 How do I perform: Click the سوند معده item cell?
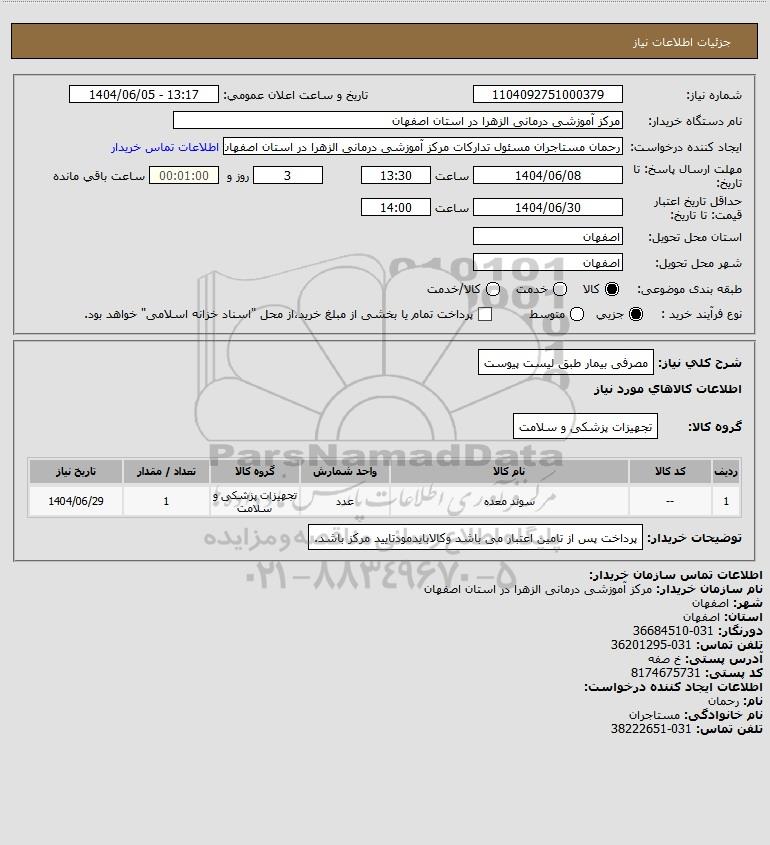509,501
